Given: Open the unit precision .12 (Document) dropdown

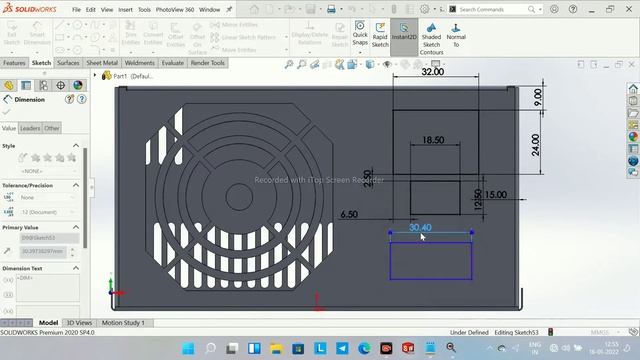Looking at the screenshot, I should 48,212.
